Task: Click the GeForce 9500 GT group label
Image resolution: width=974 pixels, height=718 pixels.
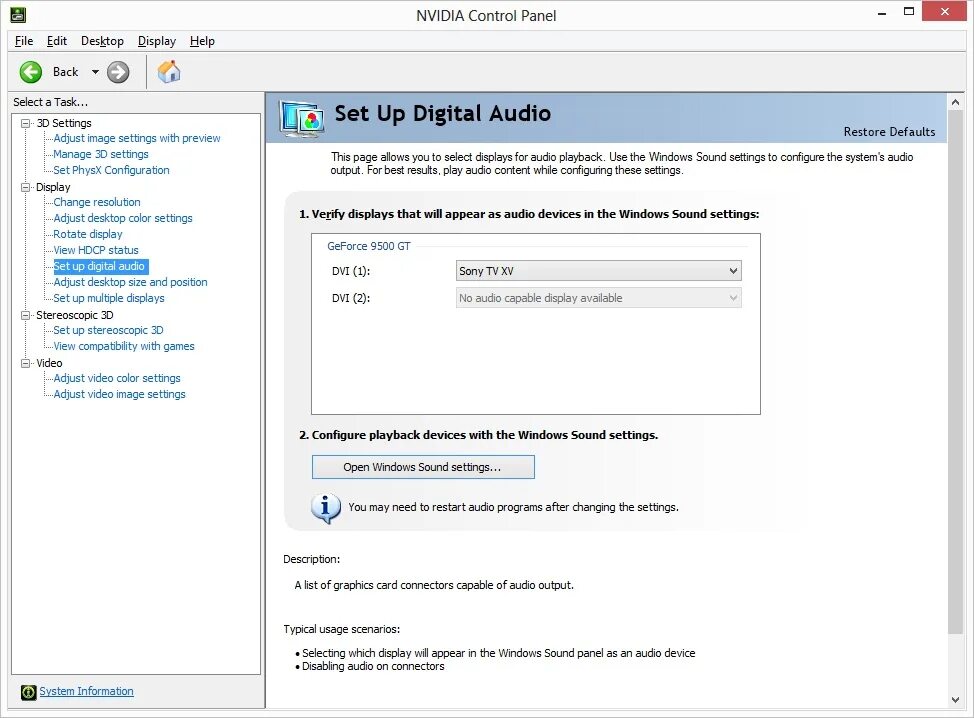Action: 368,247
